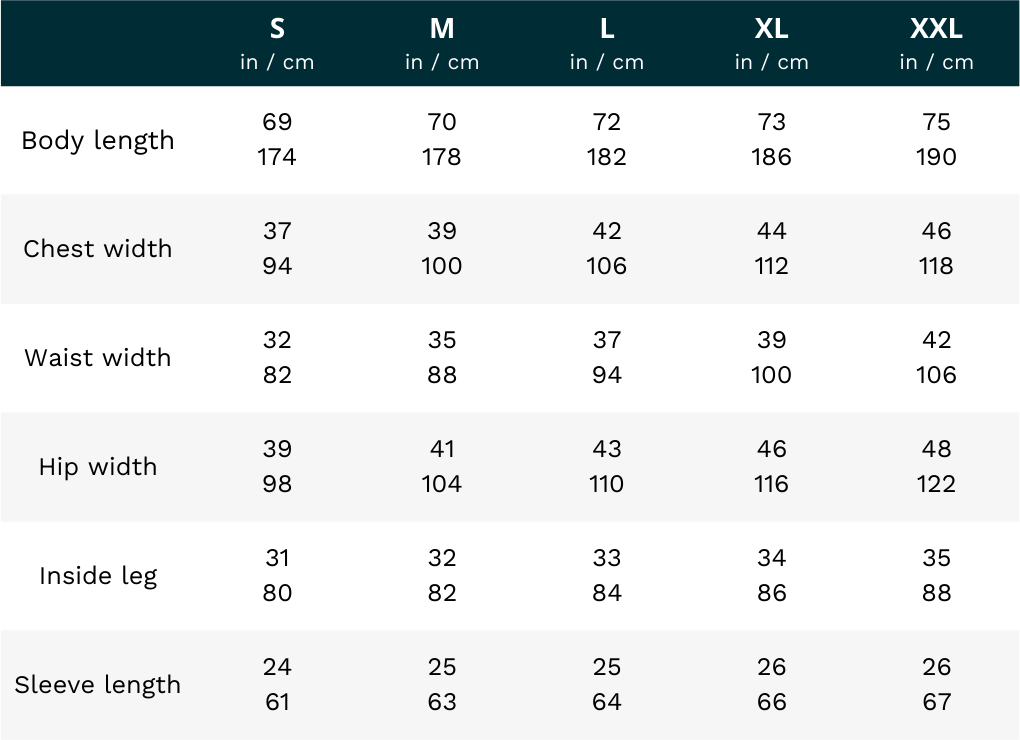This screenshot has height=740, width=1020.
Task: Click the L size column header
Action: (607, 30)
